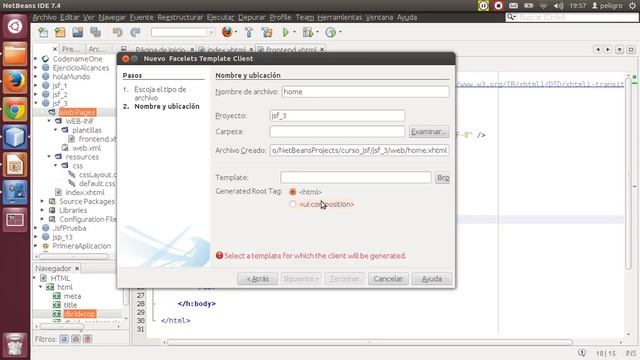
Task: Click the Browse button beside Template
Action: pyautogui.click(x=442, y=178)
